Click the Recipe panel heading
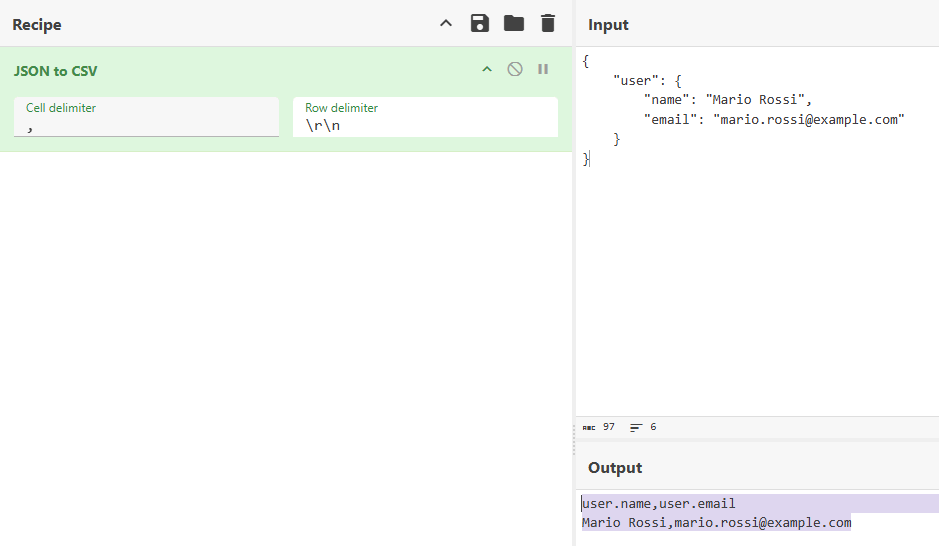This screenshot has height=546, width=939. point(37,25)
